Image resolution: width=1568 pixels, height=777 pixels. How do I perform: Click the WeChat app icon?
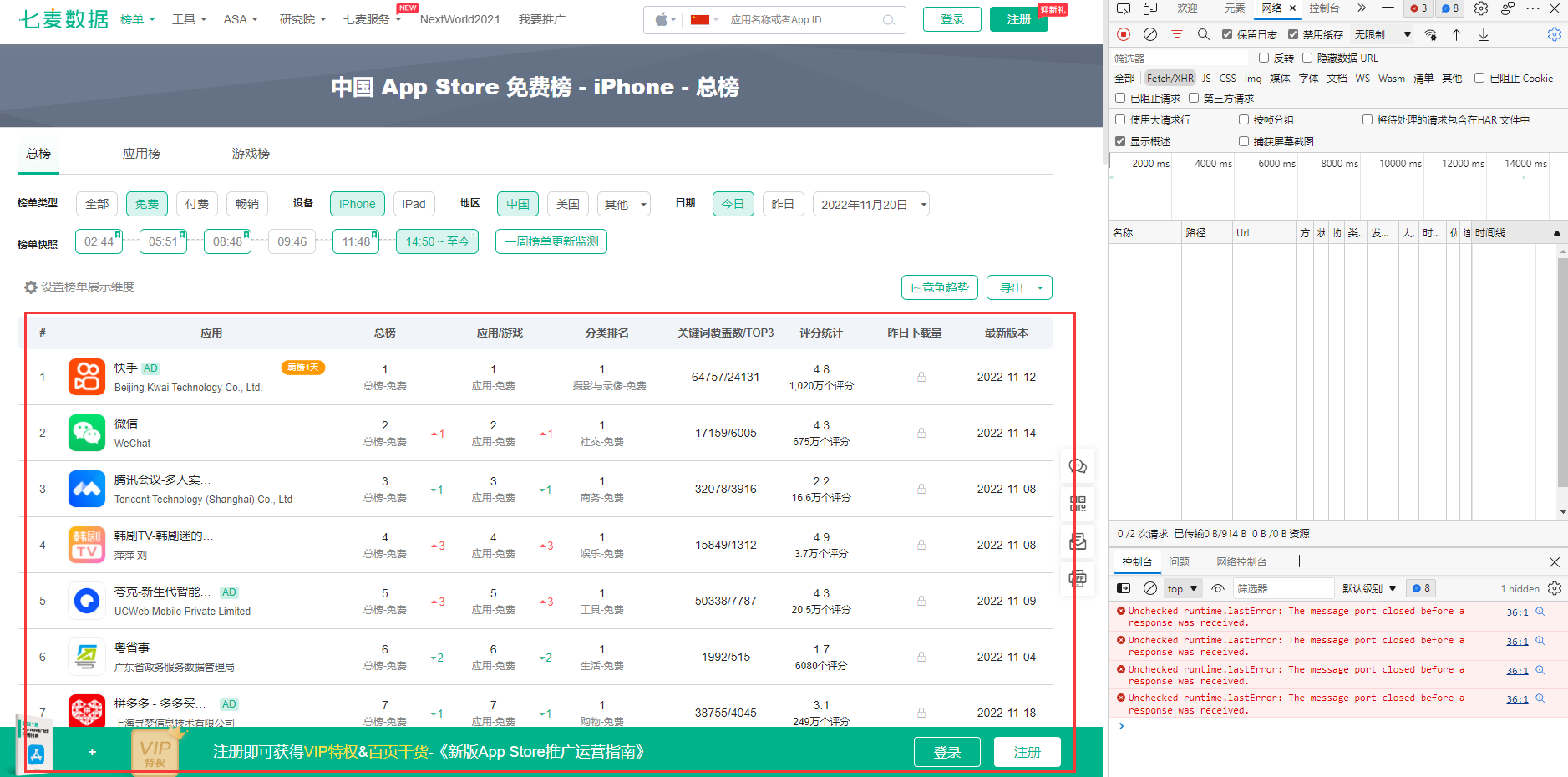click(x=87, y=433)
